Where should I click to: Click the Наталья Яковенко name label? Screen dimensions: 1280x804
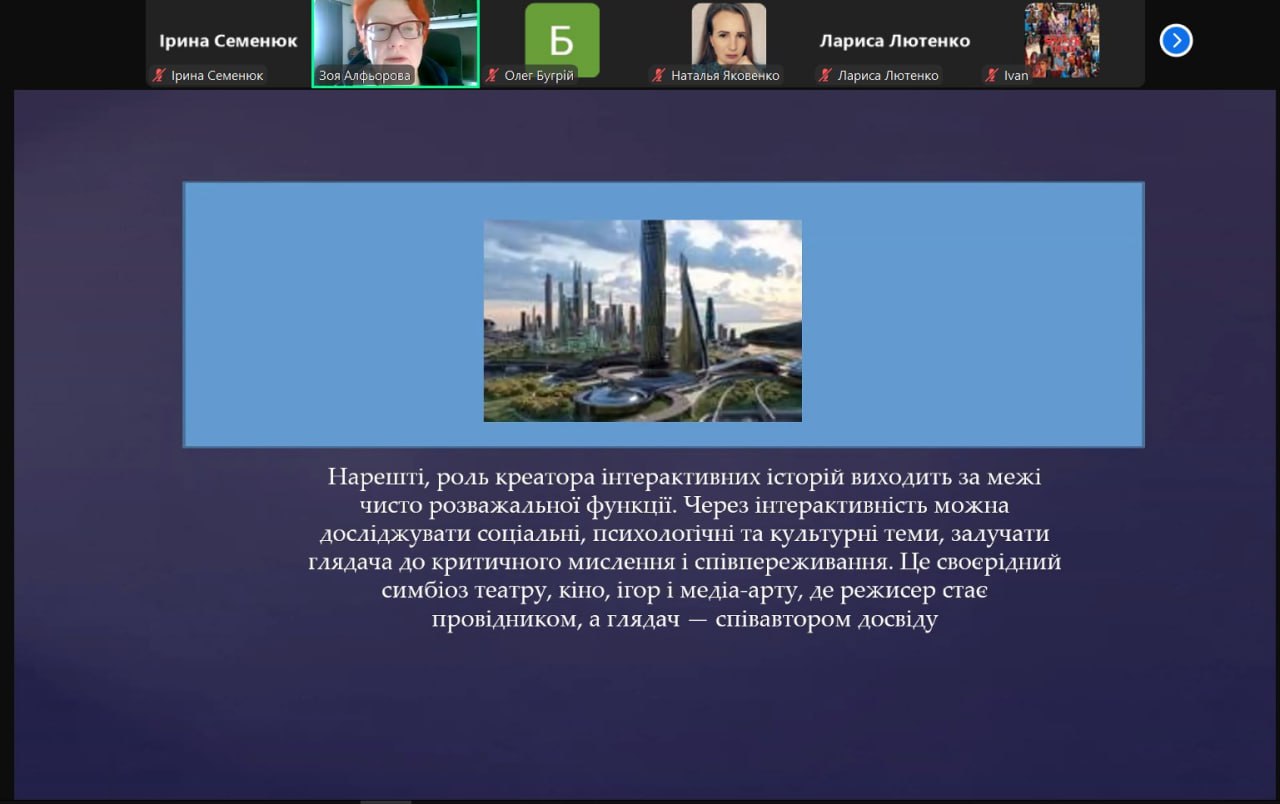725,76
